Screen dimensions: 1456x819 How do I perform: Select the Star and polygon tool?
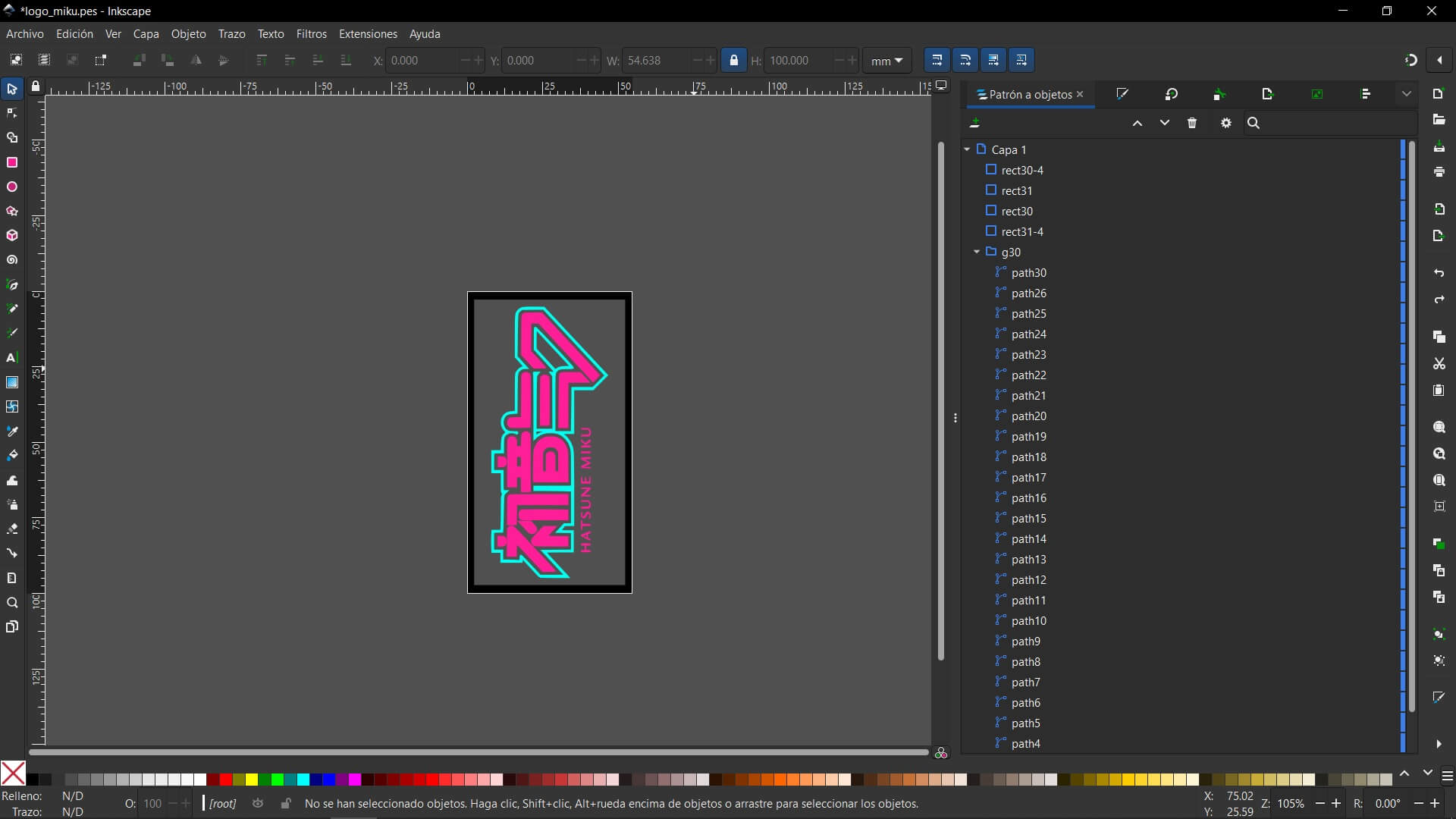coord(12,211)
